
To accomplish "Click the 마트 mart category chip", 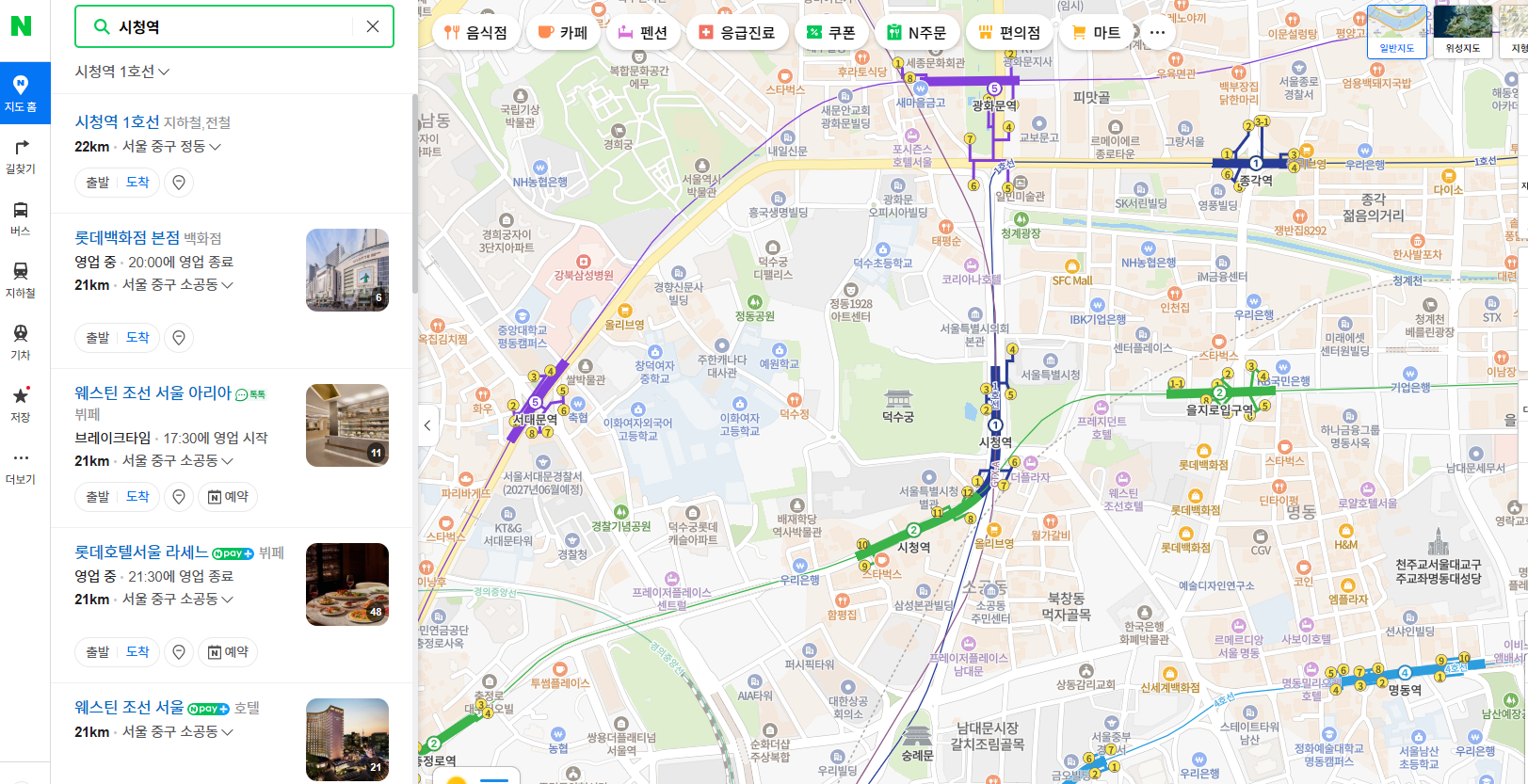I will [x=1096, y=32].
